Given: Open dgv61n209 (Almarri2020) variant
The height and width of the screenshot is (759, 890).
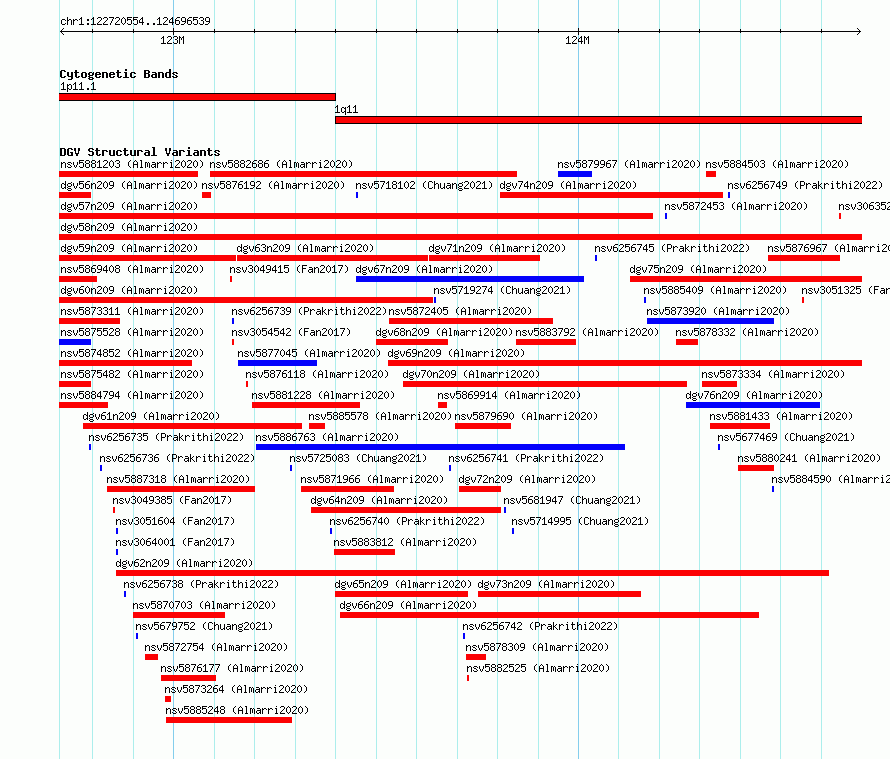Looking at the screenshot, I should point(192,426).
